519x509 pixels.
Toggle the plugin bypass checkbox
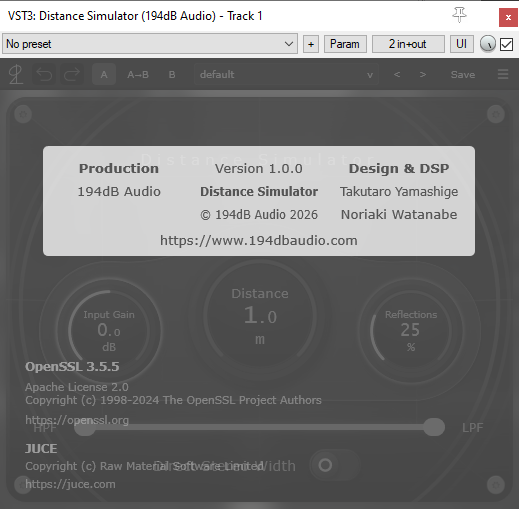[506, 44]
